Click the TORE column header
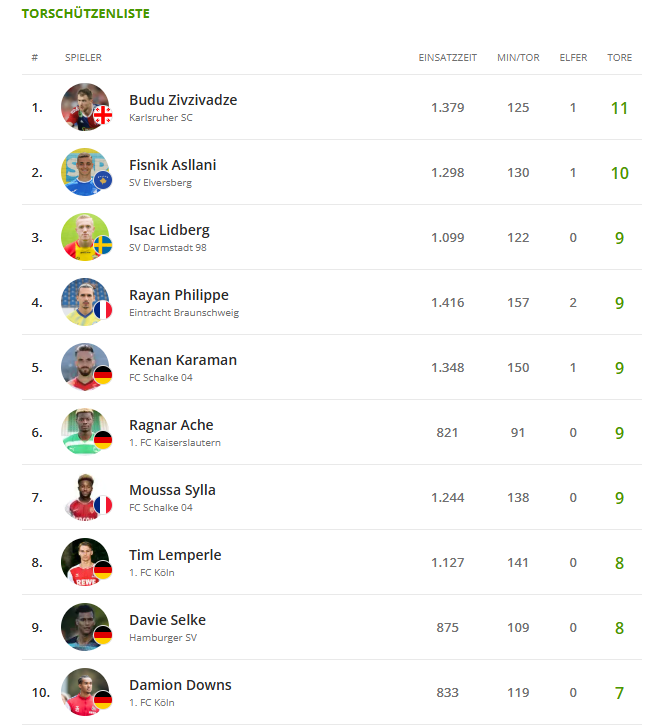The image size is (656, 725). tap(619, 58)
